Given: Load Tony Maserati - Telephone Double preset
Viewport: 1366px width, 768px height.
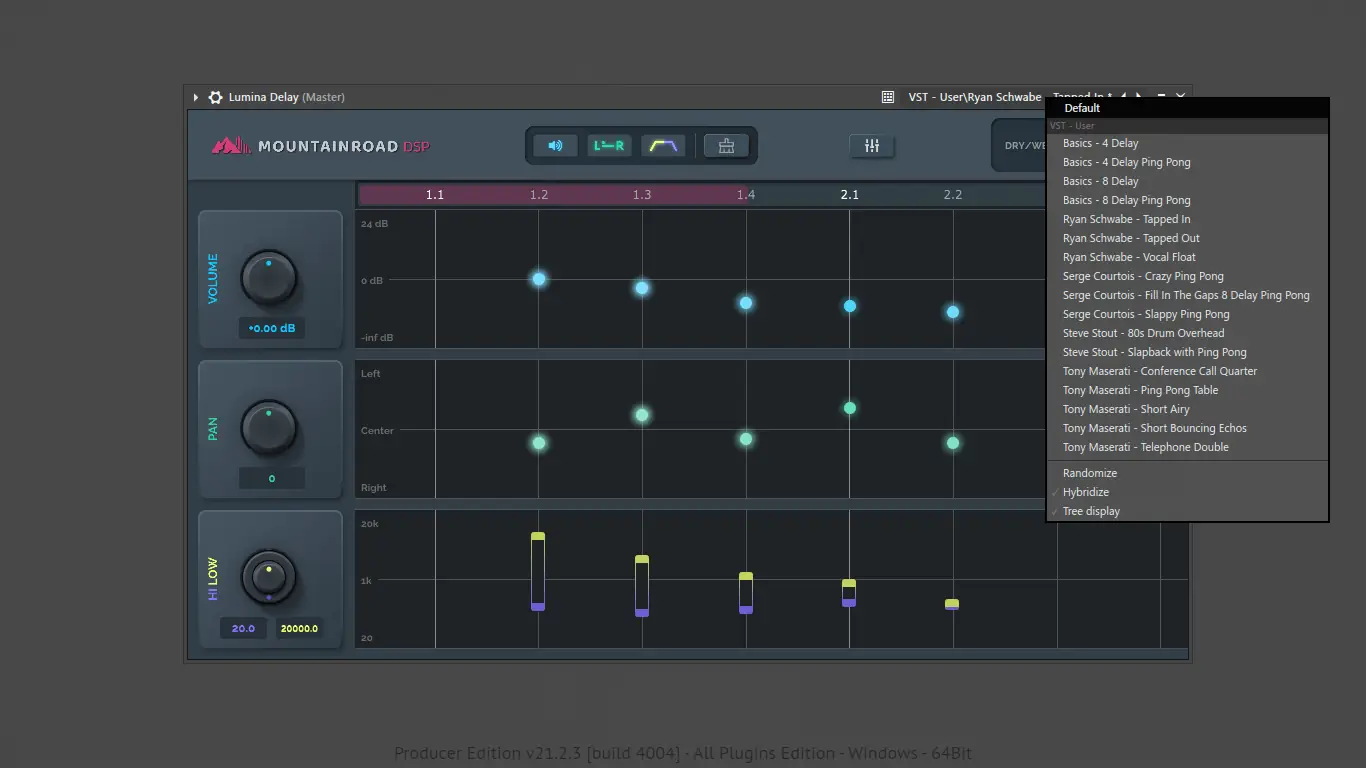Looking at the screenshot, I should pyautogui.click(x=1187, y=447).
